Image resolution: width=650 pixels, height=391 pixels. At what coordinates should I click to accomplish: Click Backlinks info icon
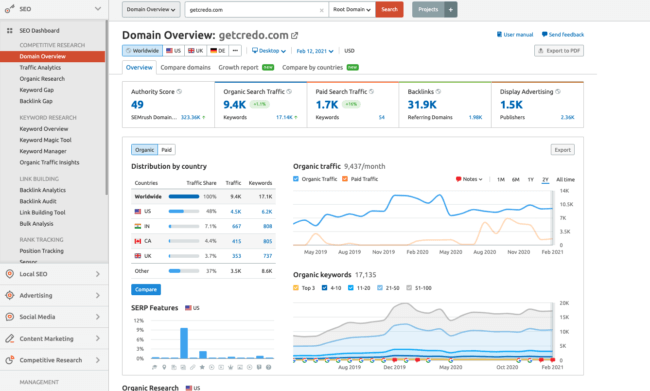438,92
